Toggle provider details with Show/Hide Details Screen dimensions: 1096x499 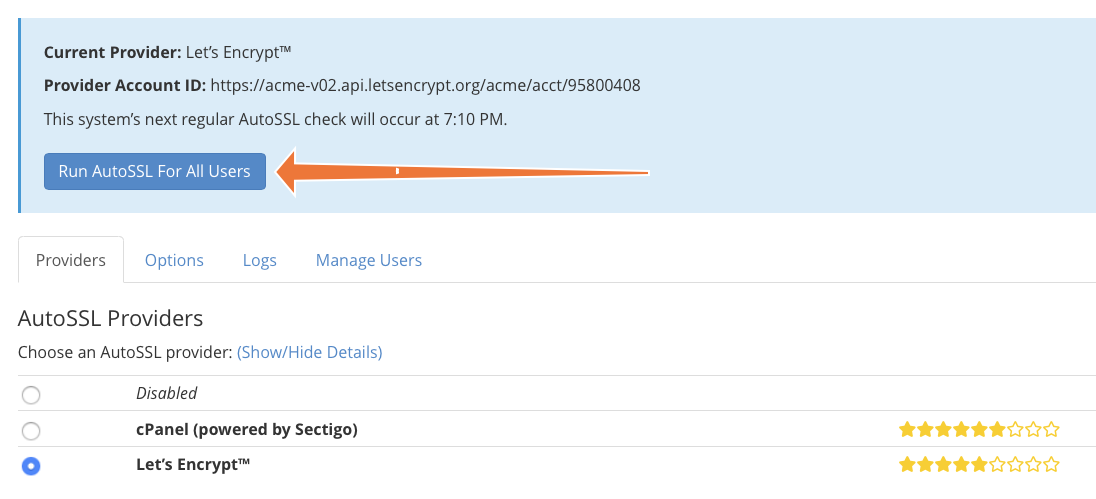point(309,352)
